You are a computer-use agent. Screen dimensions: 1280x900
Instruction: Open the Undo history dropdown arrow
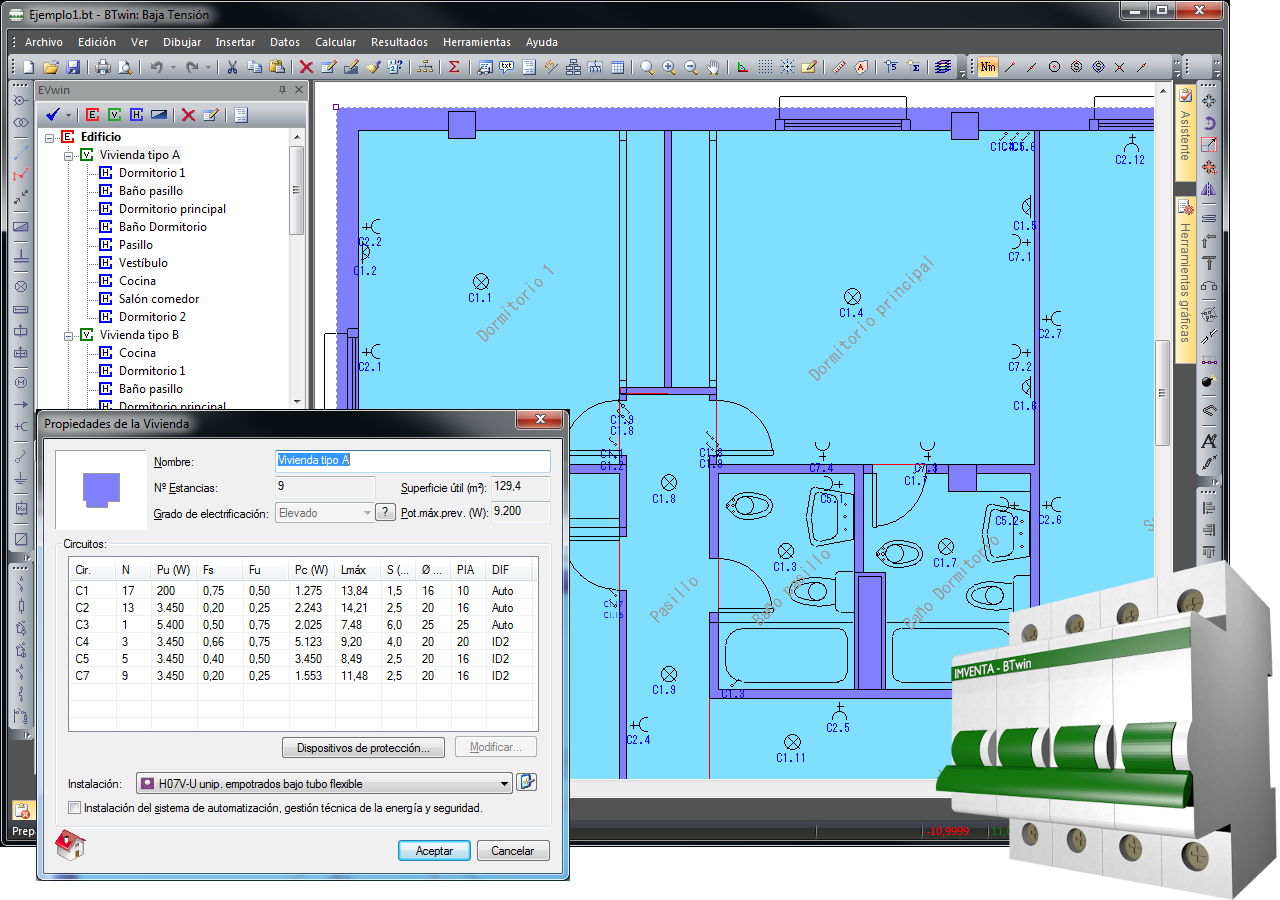(173, 67)
